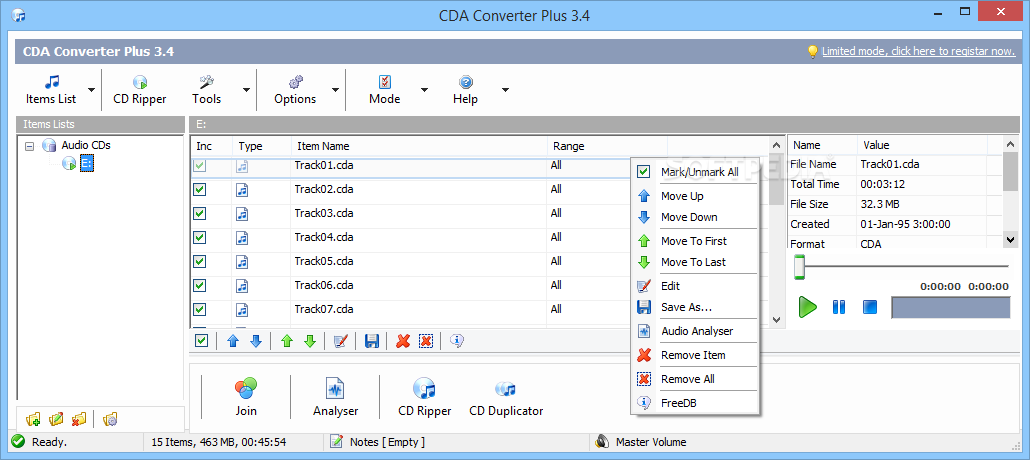Image resolution: width=1030 pixels, height=460 pixels.
Task: Uncheck the Track03.cda include checkbox
Action: point(200,213)
